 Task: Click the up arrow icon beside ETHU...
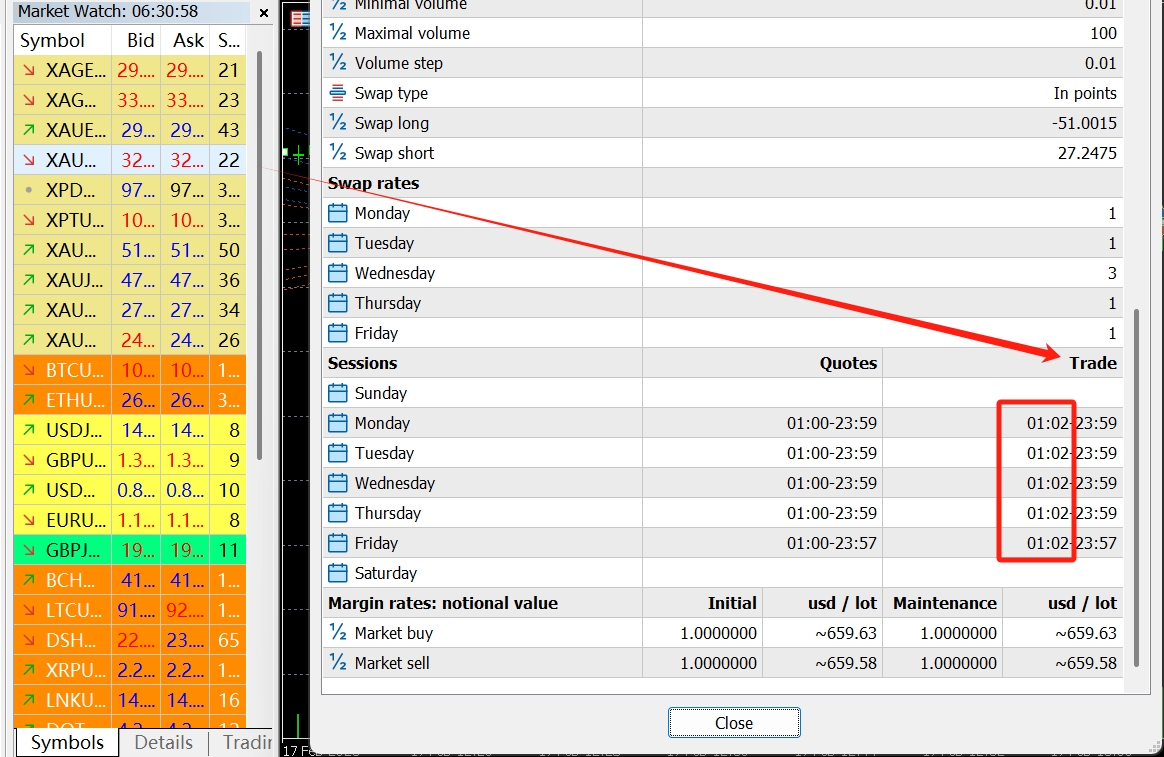29,400
